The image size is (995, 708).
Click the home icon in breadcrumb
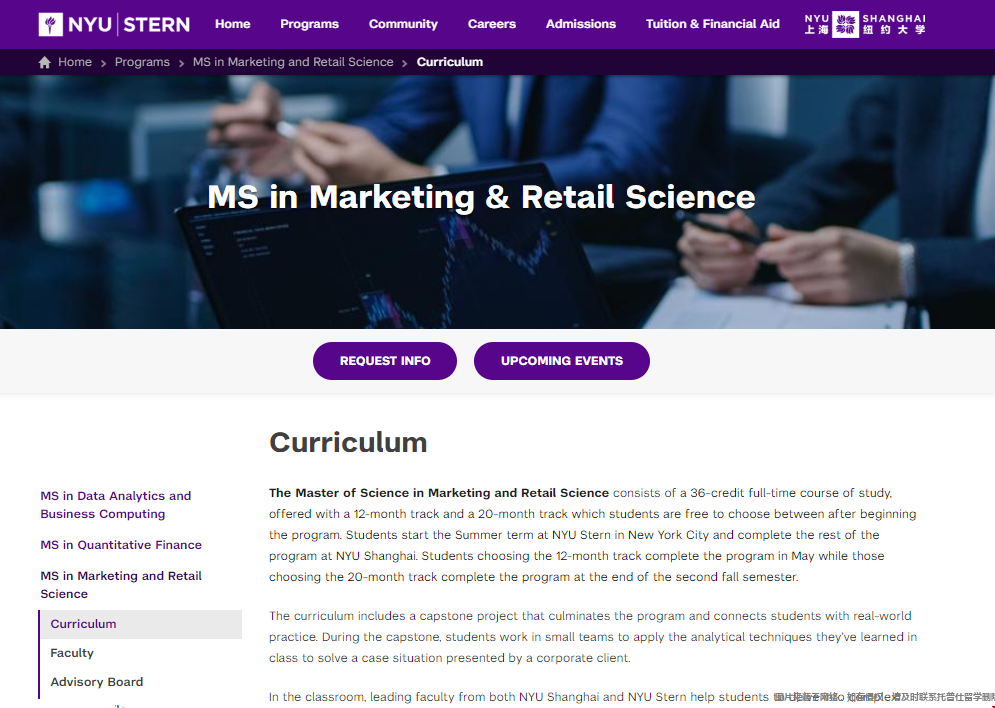pos(44,62)
